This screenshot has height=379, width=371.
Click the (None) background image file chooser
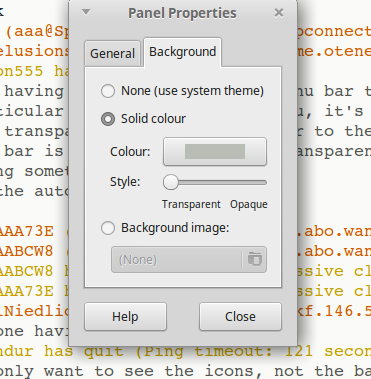point(189,260)
